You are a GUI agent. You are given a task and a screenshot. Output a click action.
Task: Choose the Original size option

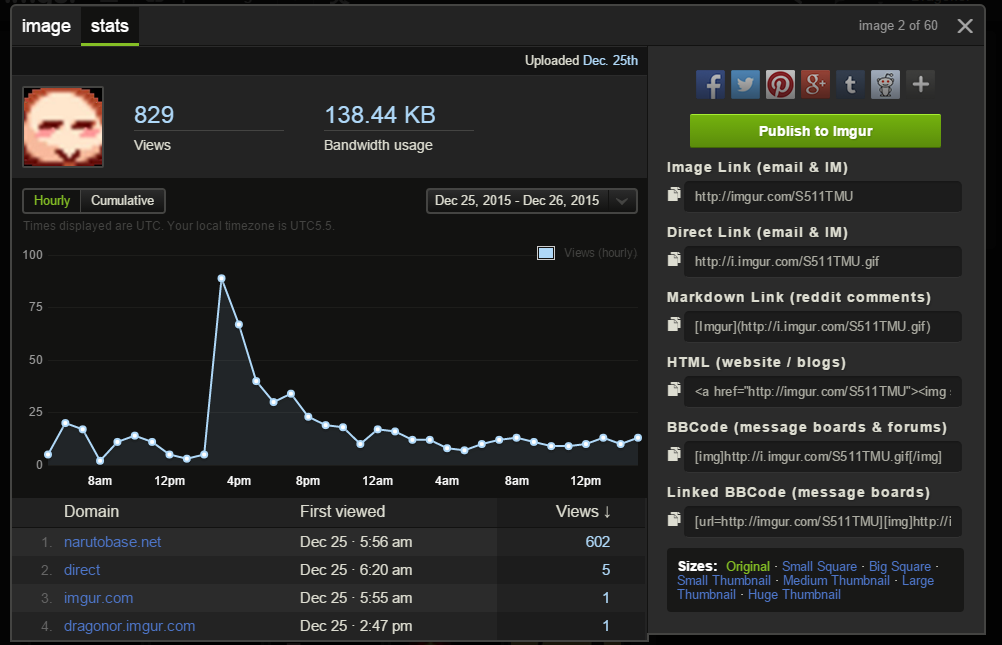coord(748,566)
